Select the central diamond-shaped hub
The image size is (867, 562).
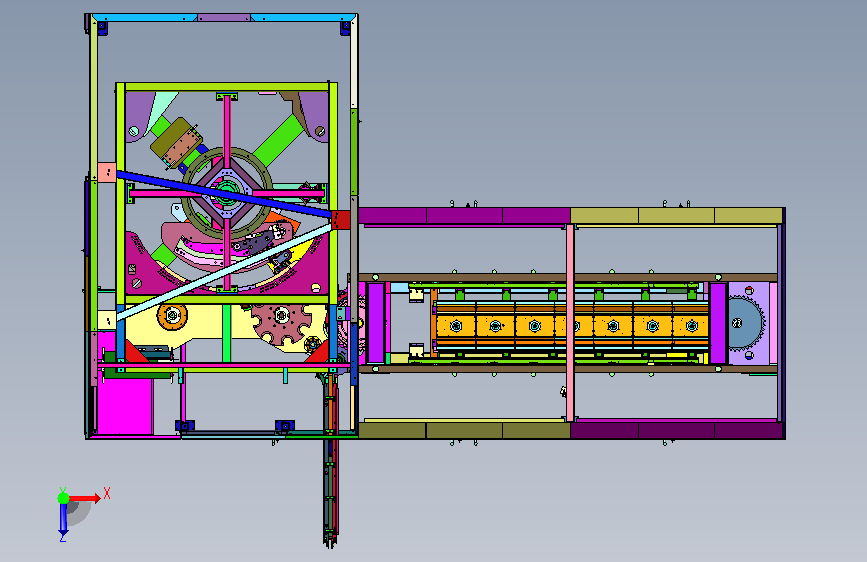[227, 192]
